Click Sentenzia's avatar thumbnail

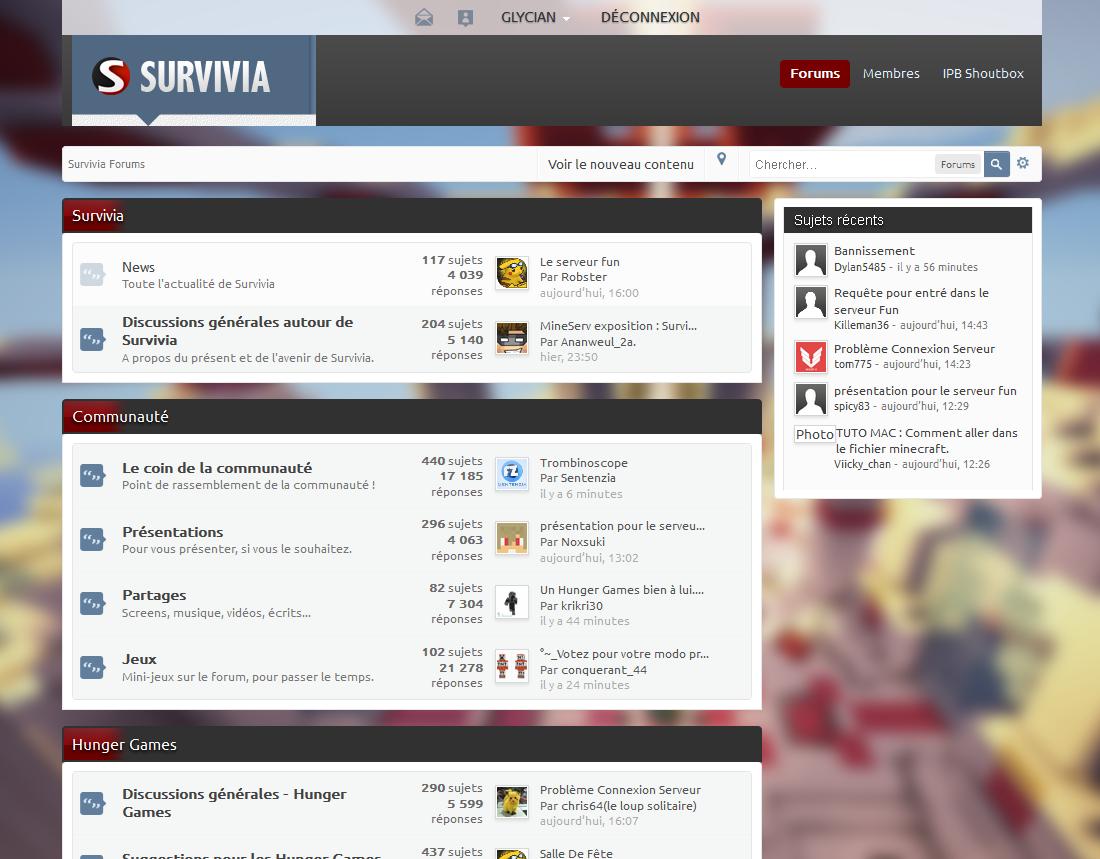512,474
